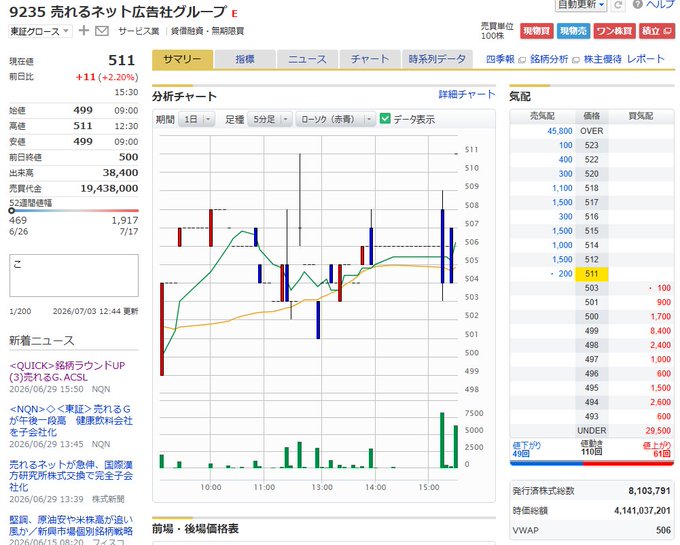Open news article 売れるＧが午後一段高
Viewport: 680px width, 545px height.
click(71, 421)
